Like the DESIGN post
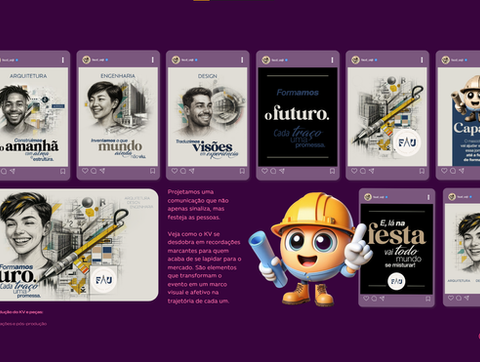 point(174,171)
